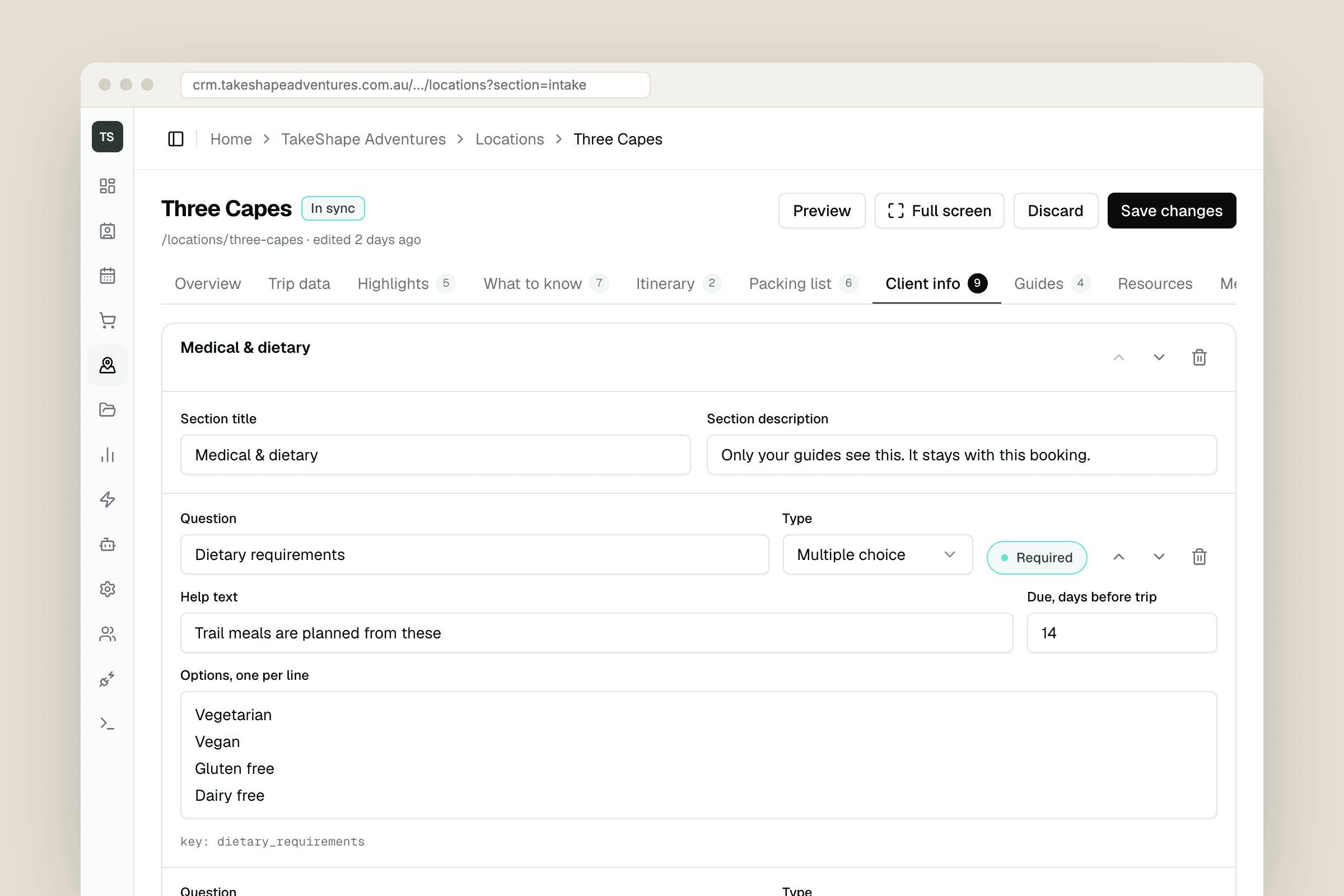Switch to the Trip data tab

[299, 283]
